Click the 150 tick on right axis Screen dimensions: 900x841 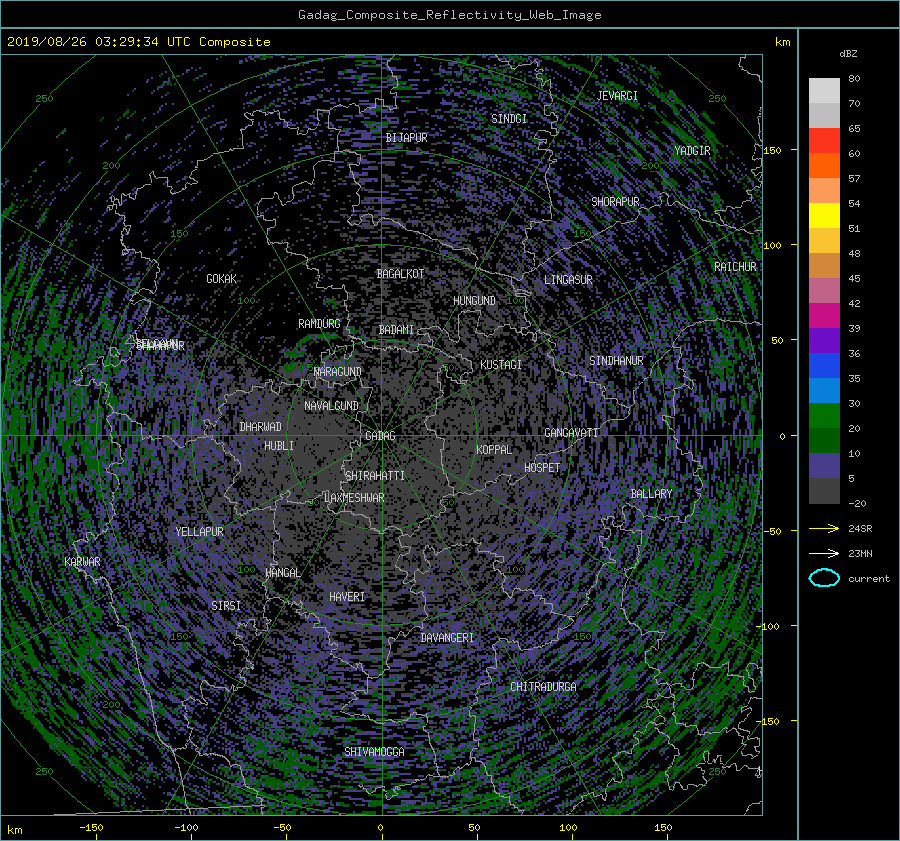[x=772, y=150]
